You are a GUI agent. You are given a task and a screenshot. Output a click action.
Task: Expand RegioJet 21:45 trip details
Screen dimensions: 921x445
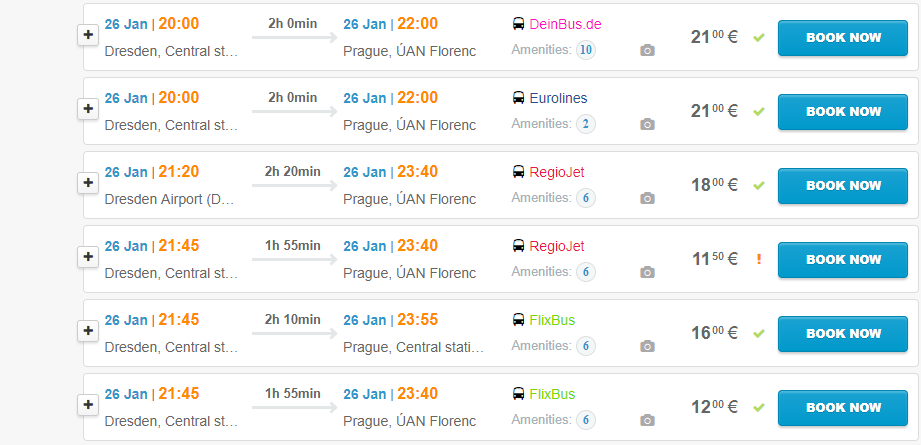coord(88,257)
